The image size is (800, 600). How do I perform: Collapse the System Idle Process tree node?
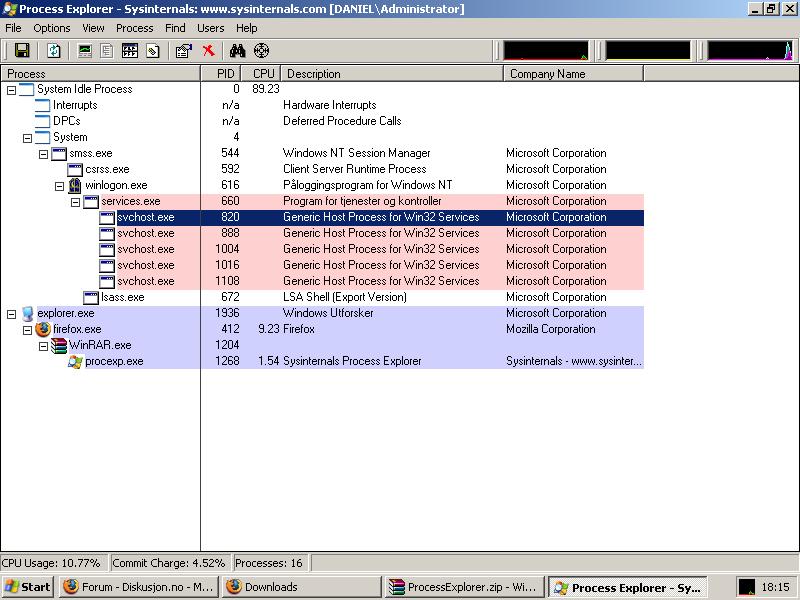click(x=11, y=90)
